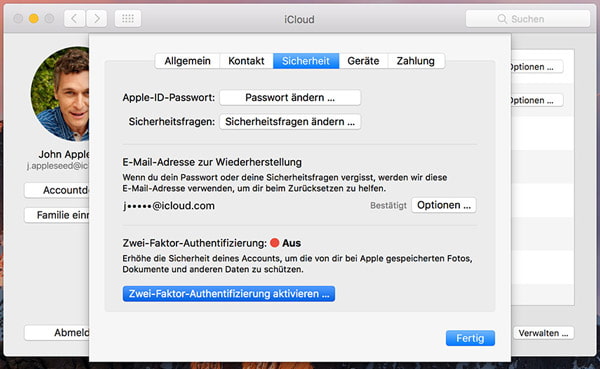Click Sicherheitsfragen ändern button
Image resolution: width=600 pixels, height=369 pixels.
point(290,122)
